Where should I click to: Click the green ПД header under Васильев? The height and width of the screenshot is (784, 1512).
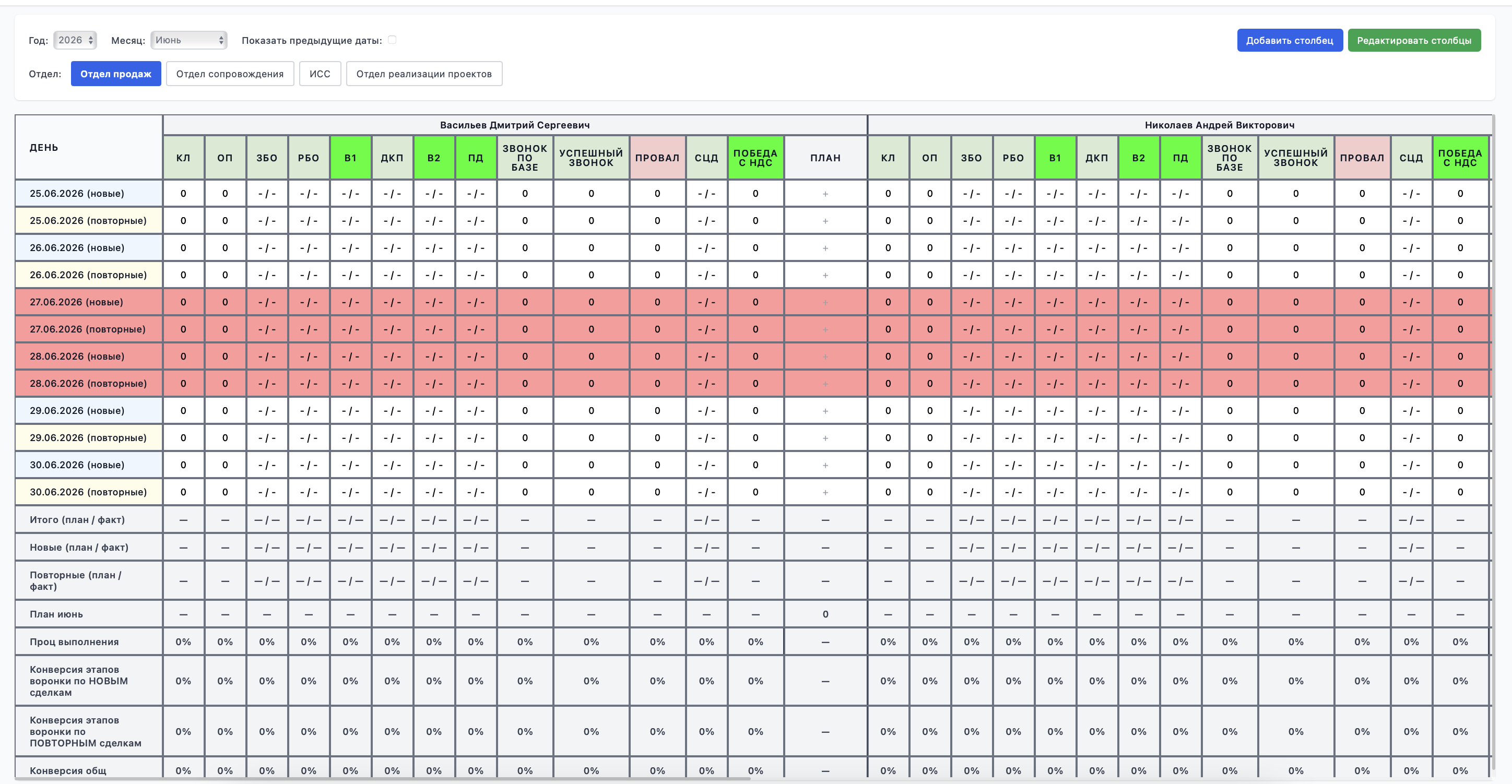pos(476,158)
